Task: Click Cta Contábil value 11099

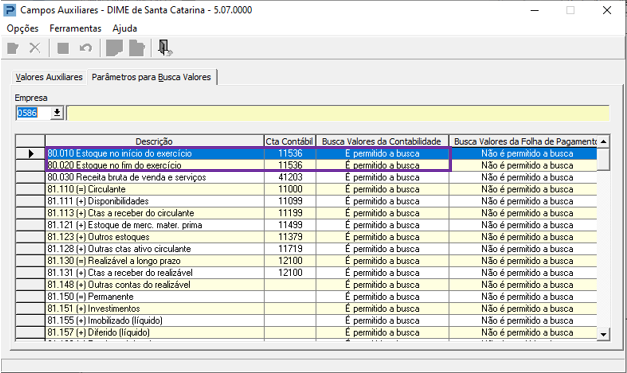Action: [x=290, y=201]
